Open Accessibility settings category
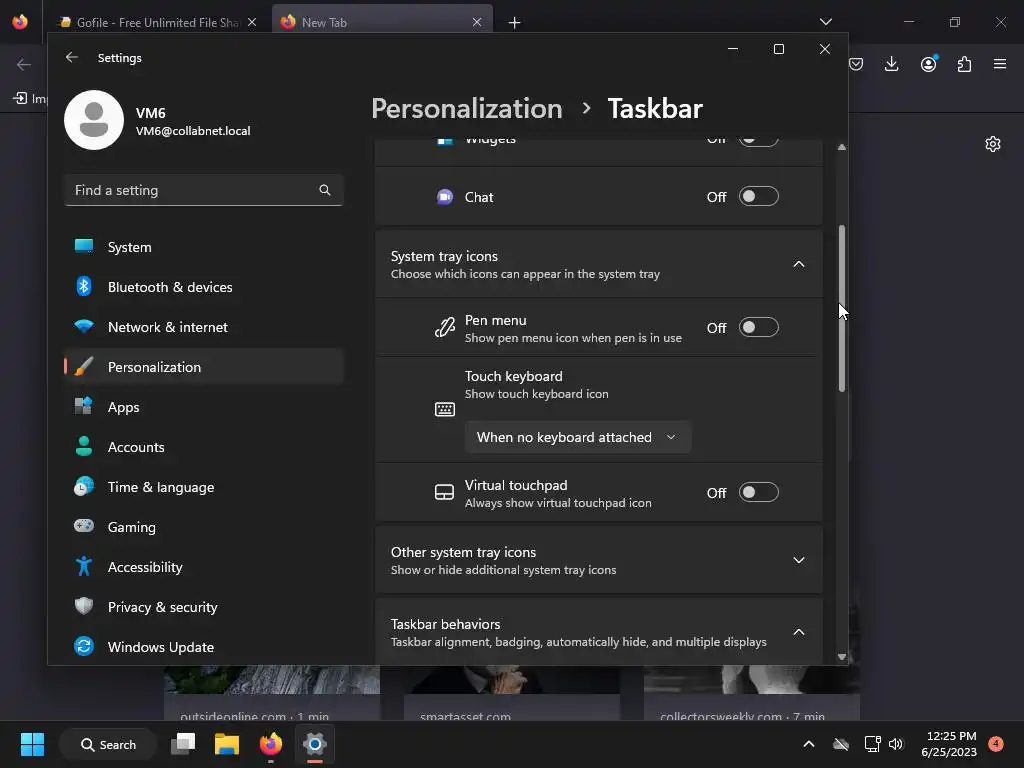This screenshot has height=768, width=1024. (204, 566)
